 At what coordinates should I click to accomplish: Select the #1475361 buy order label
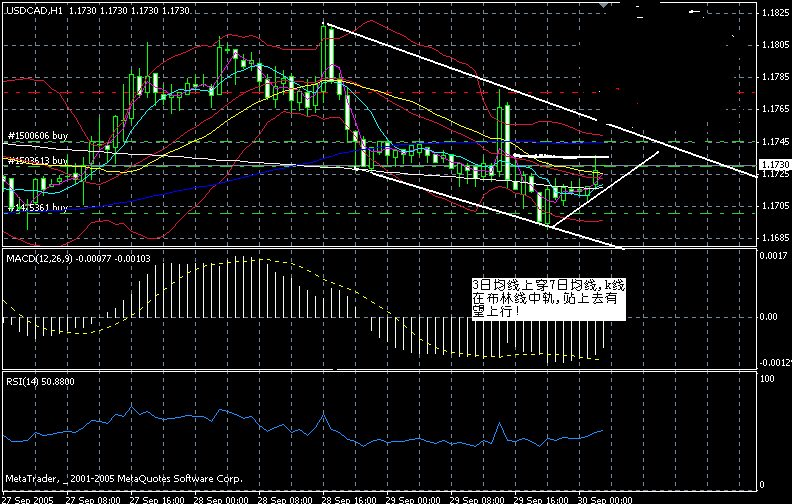pyautogui.click(x=38, y=208)
